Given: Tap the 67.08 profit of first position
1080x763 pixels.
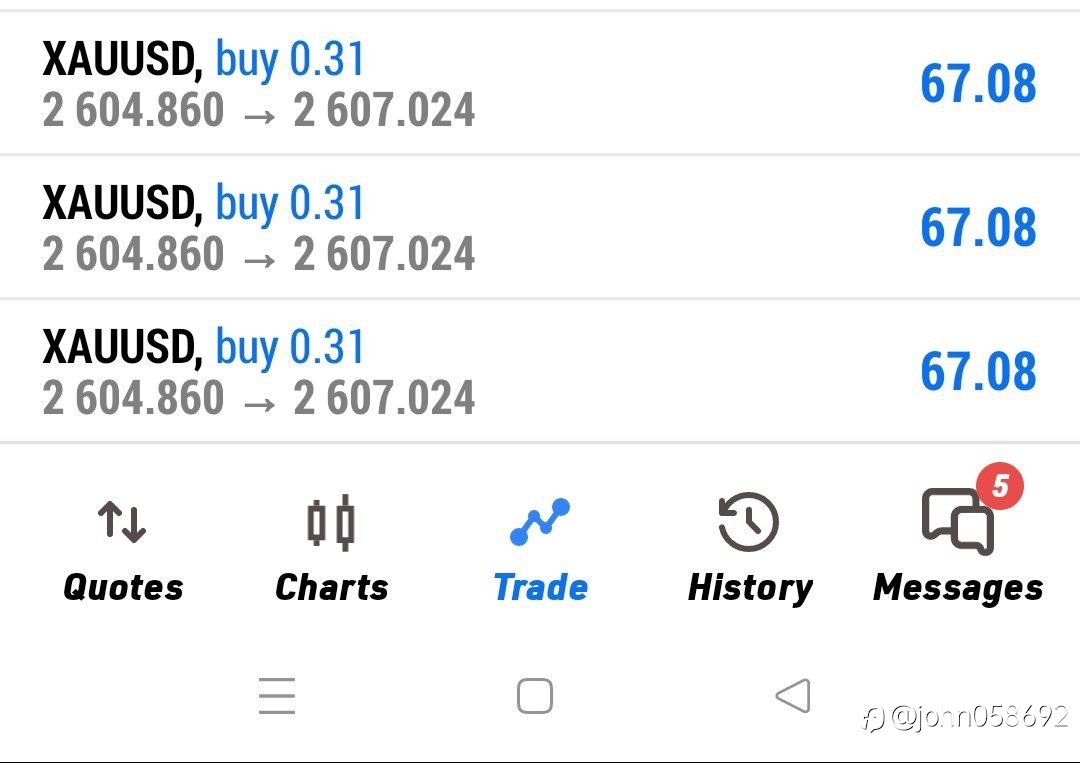Looking at the screenshot, I should 978,83.
